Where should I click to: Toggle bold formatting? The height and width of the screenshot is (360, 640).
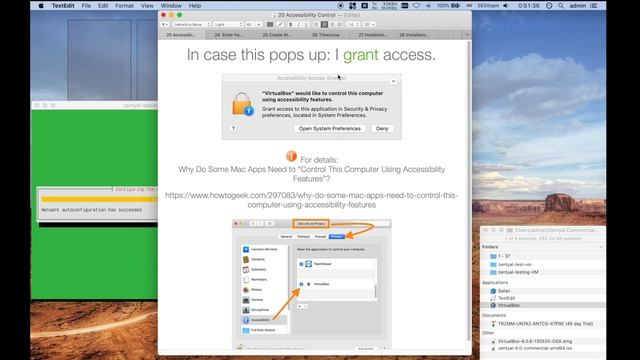pyautogui.click(x=291, y=24)
